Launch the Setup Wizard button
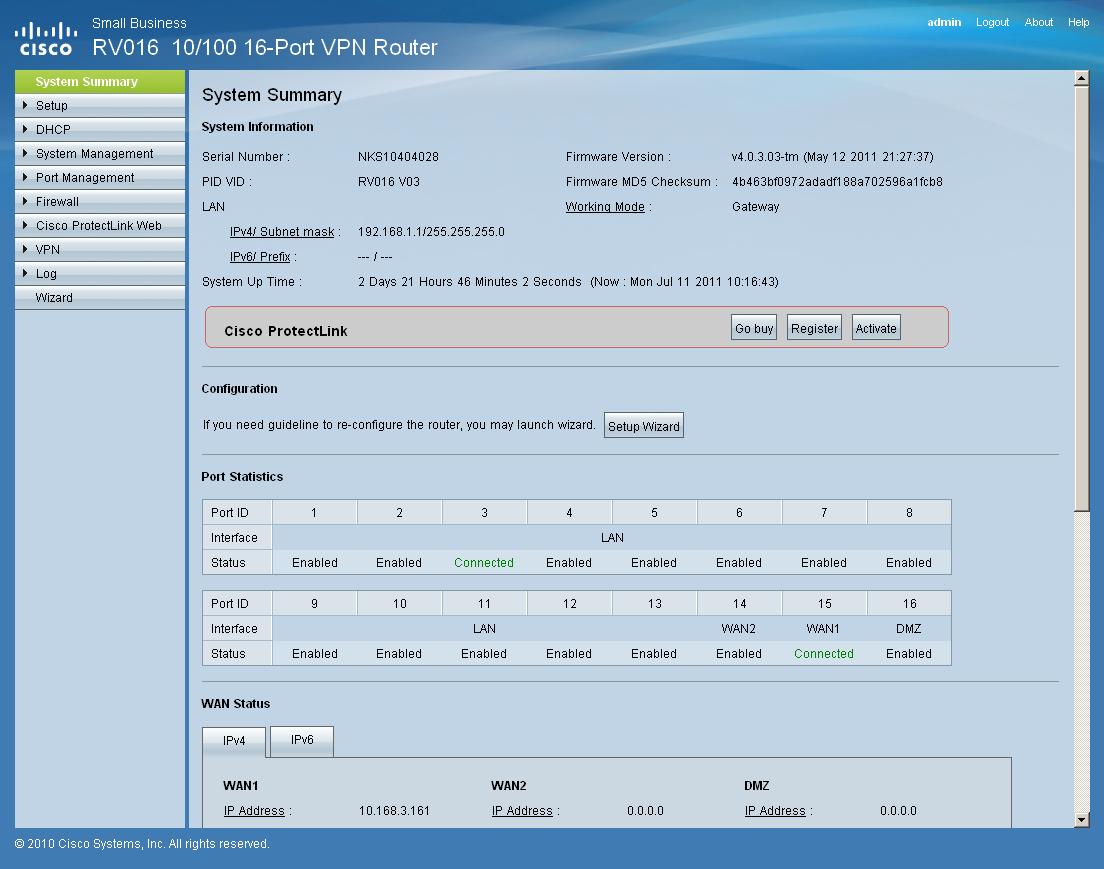1104x869 pixels. [644, 426]
